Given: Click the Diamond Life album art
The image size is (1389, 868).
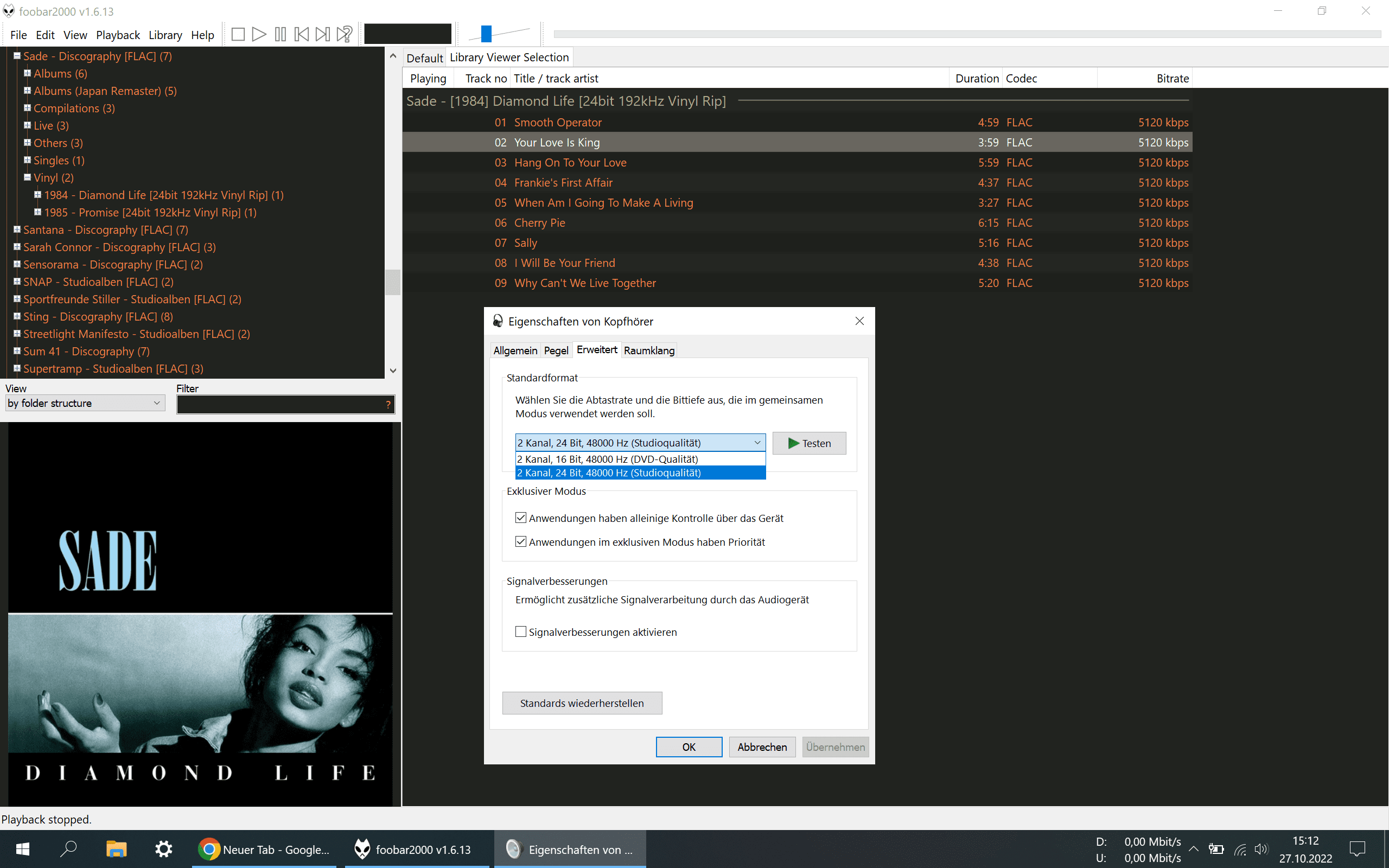Looking at the screenshot, I should click(x=200, y=614).
